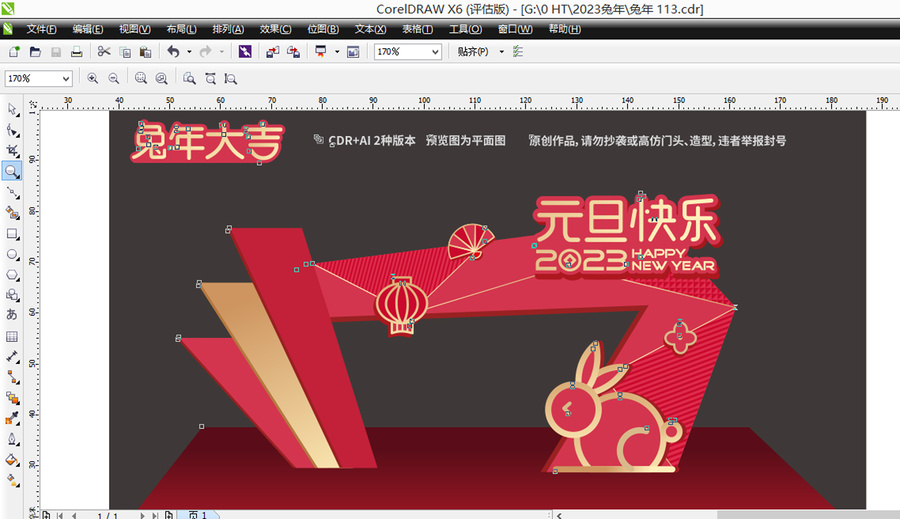Click the Copy icon in toolbar

pyautogui.click(x=125, y=52)
